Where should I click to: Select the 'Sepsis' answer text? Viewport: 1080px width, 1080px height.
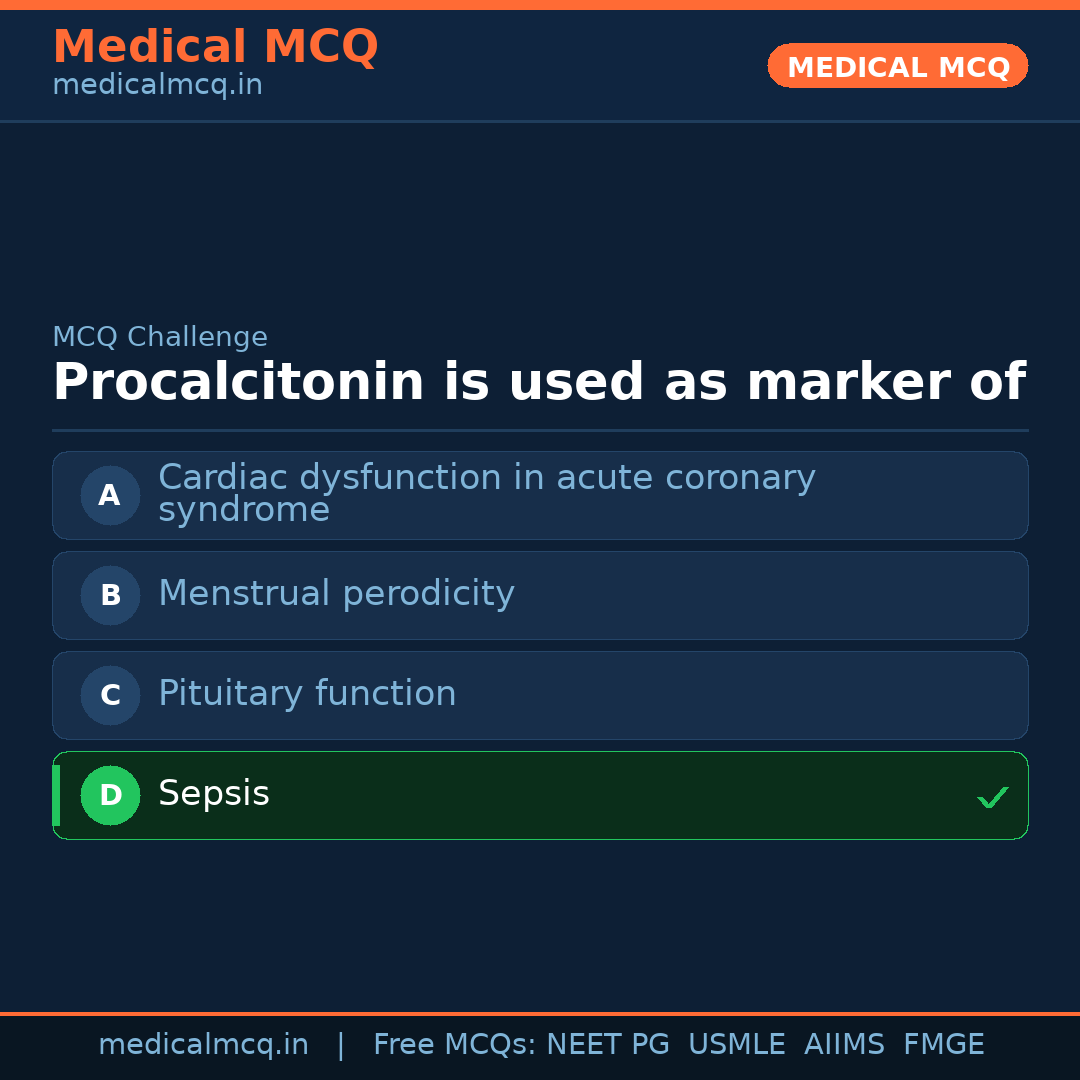click(x=214, y=794)
